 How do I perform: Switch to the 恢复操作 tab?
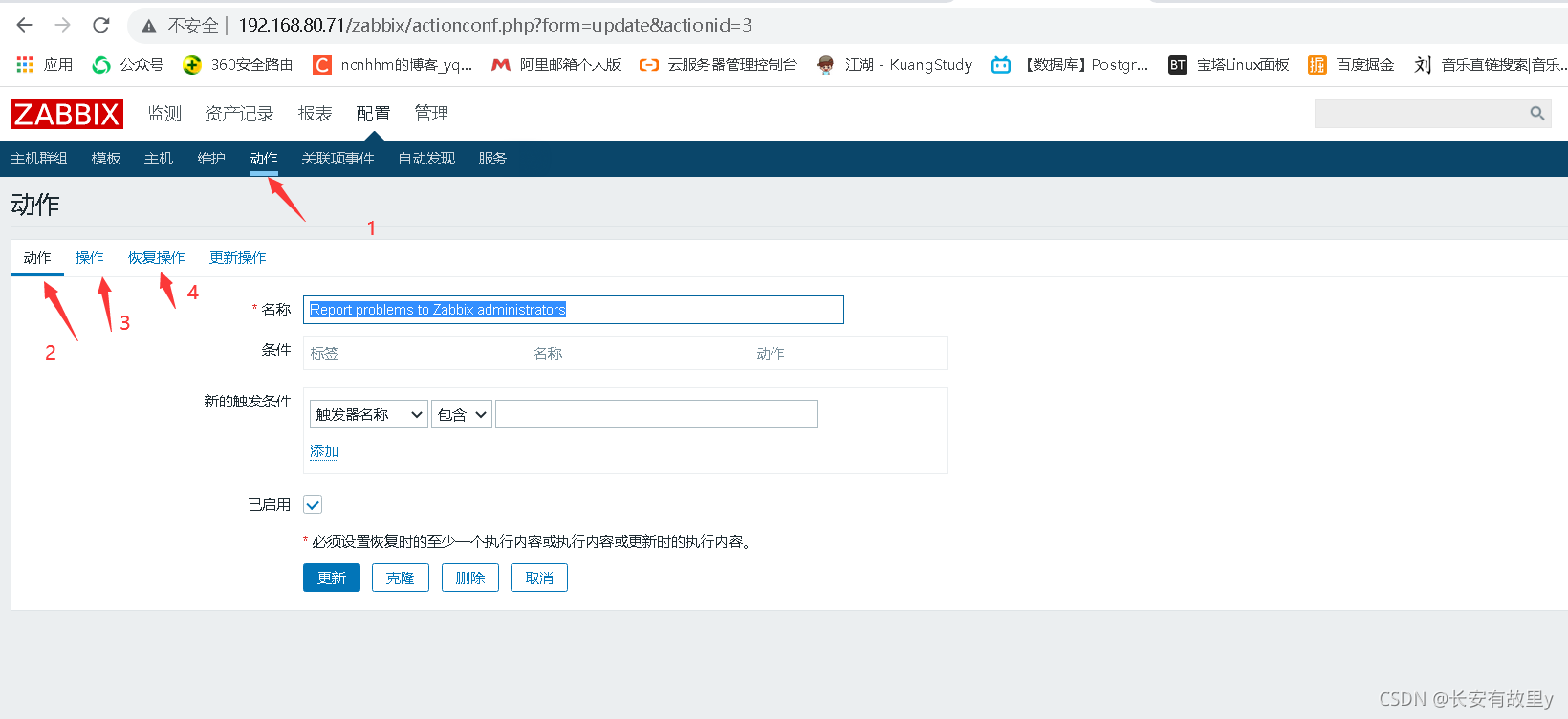(157, 258)
